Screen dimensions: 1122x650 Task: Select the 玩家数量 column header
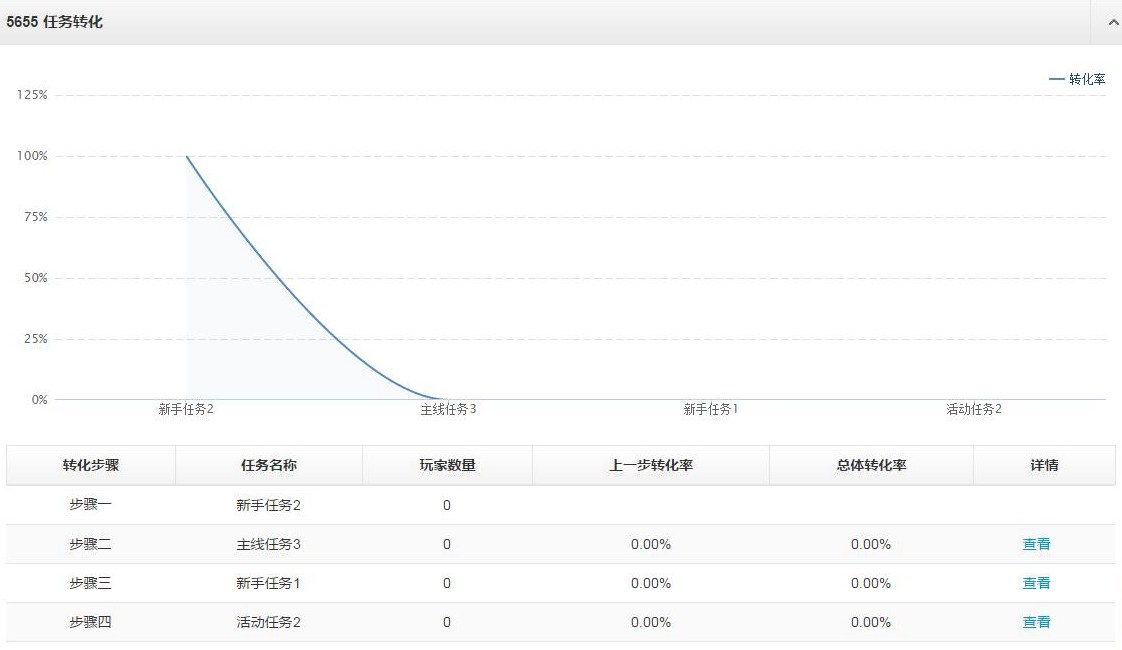446,464
